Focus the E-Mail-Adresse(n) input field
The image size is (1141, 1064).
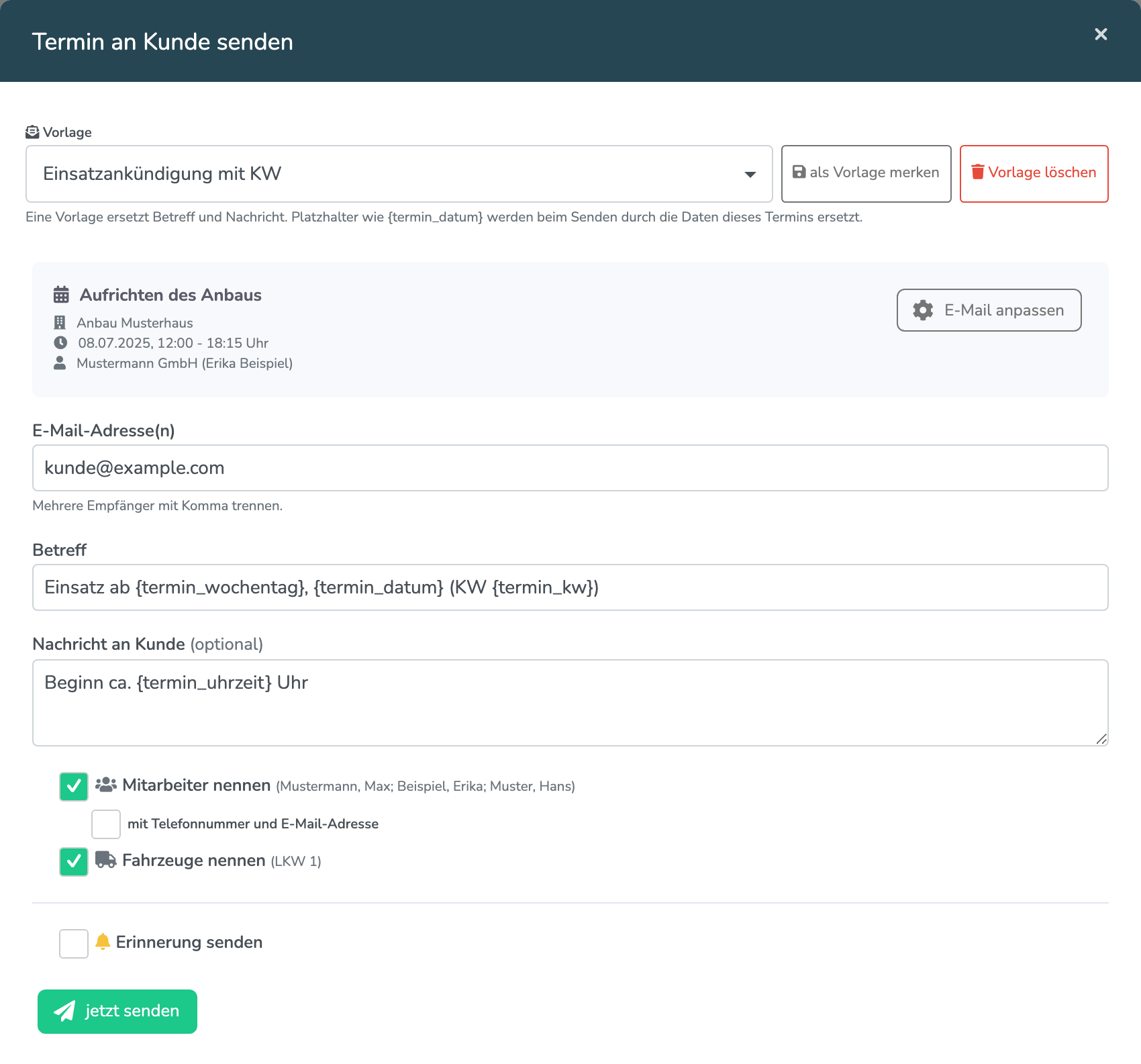[x=570, y=468]
